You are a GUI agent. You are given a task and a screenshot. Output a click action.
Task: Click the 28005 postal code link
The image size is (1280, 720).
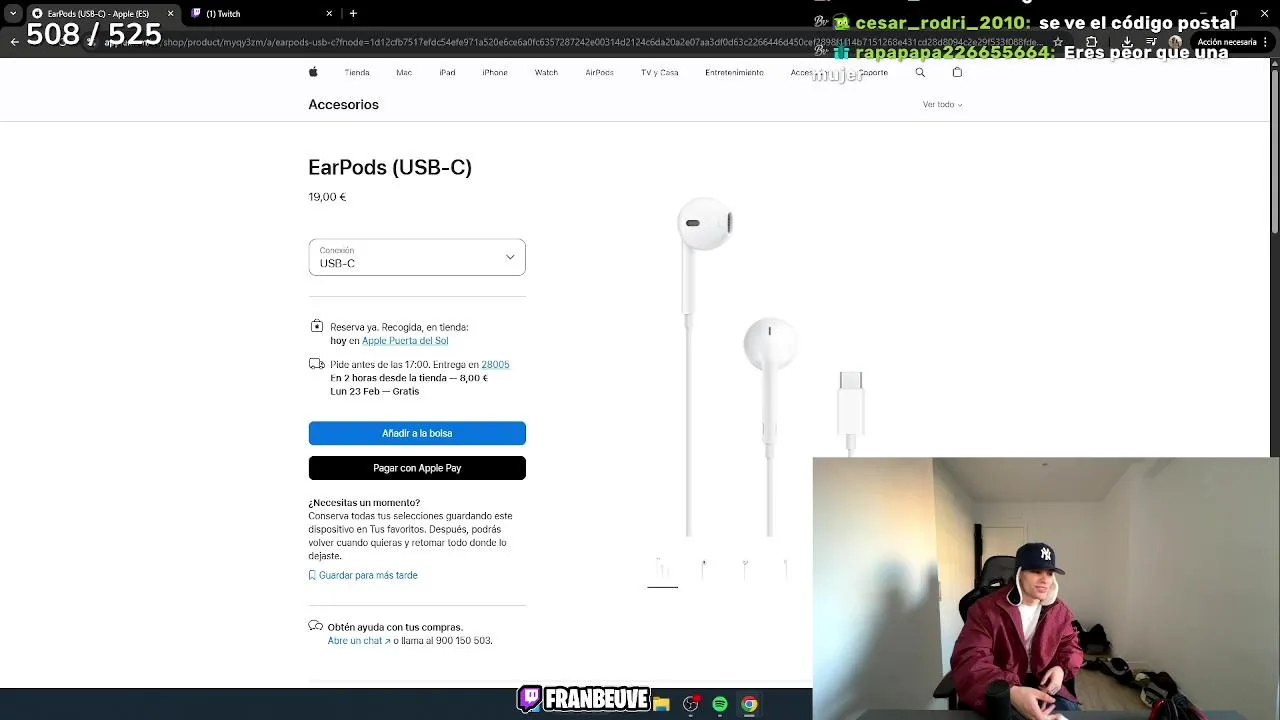[495, 365]
